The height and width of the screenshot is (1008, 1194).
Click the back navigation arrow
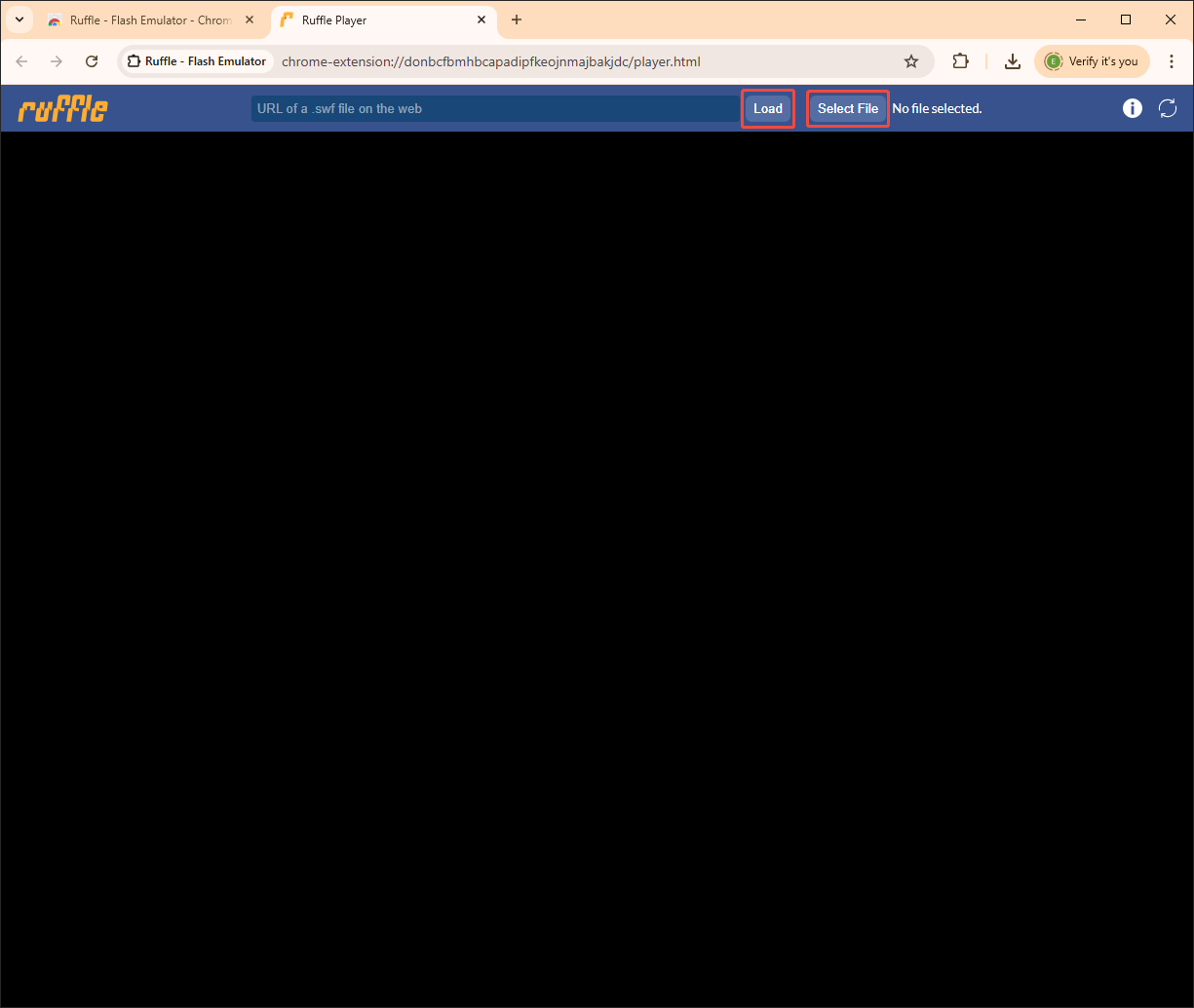coord(21,60)
